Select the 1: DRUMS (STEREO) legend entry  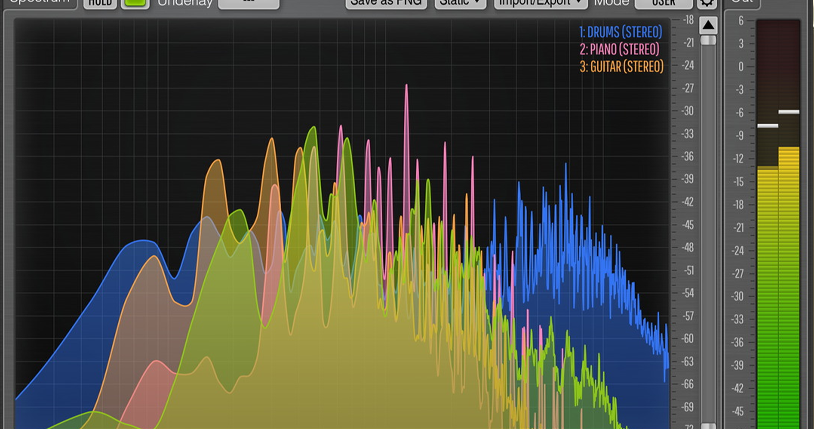point(620,32)
